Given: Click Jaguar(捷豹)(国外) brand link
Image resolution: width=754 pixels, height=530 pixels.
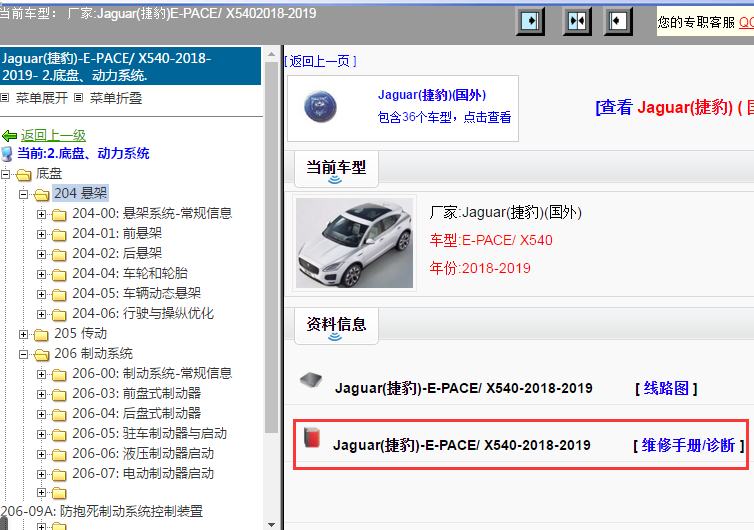Looking at the screenshot, I should 432,95.
